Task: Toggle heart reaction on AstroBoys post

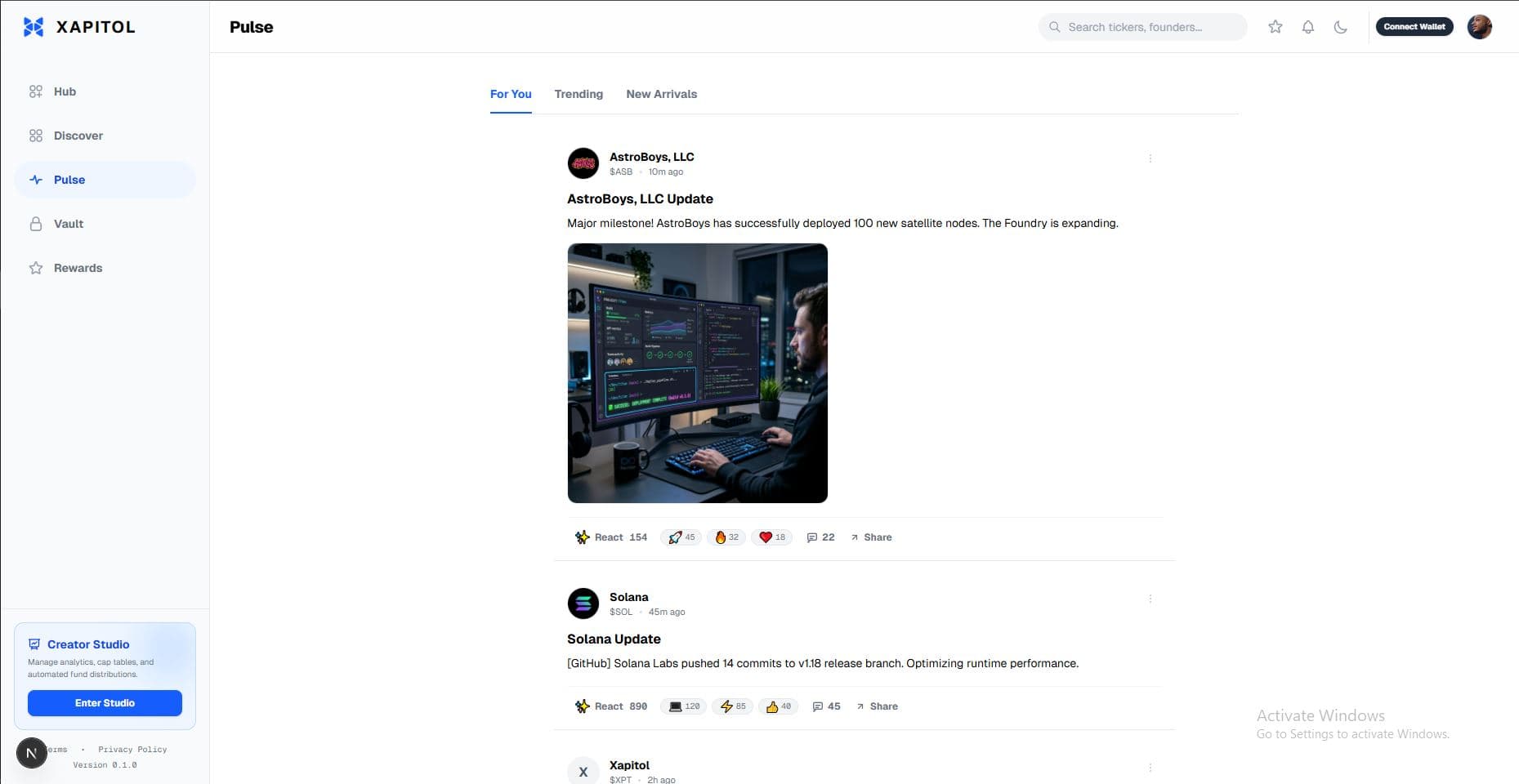Action: point(771,537)
